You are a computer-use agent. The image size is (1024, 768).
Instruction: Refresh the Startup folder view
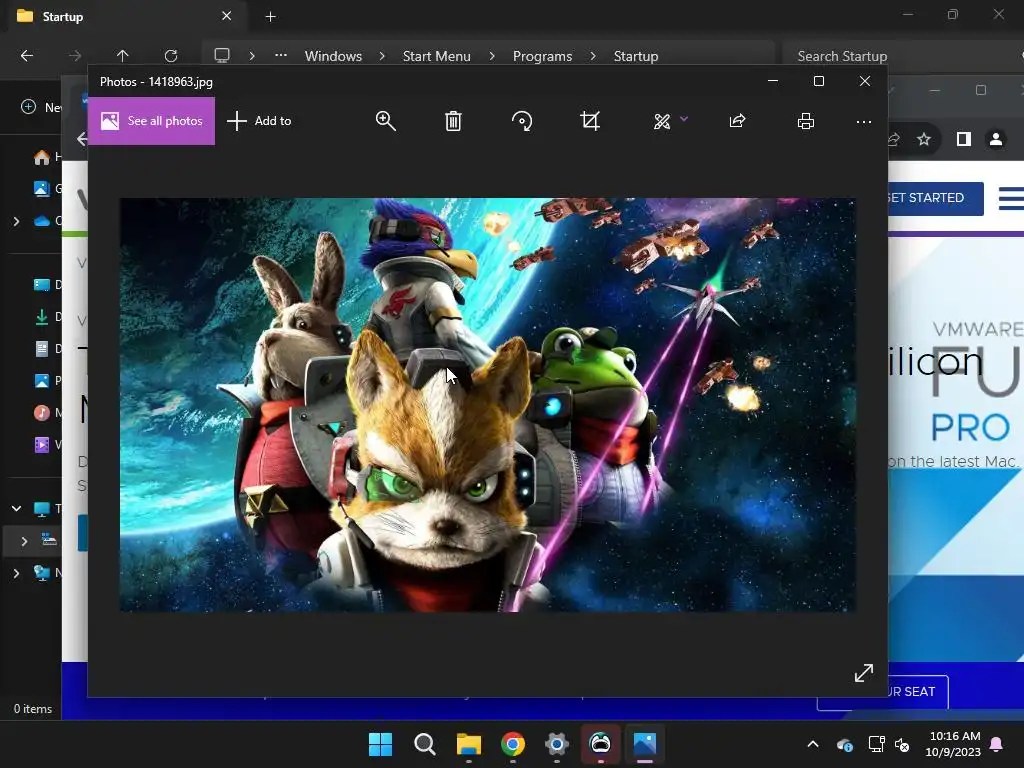coord(171,56)
